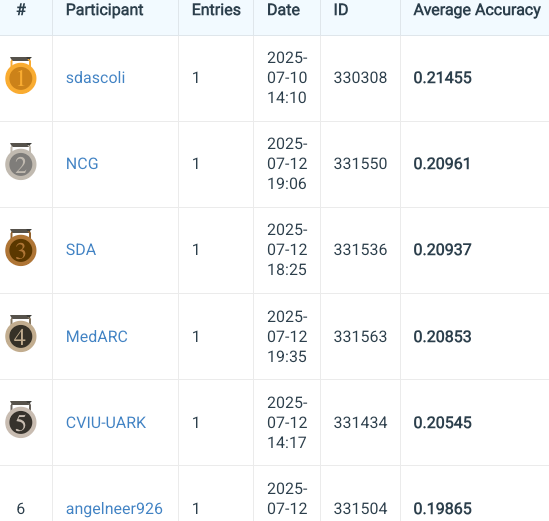
Task: Click the fourth-place medal icon
Action: point(21,334)
